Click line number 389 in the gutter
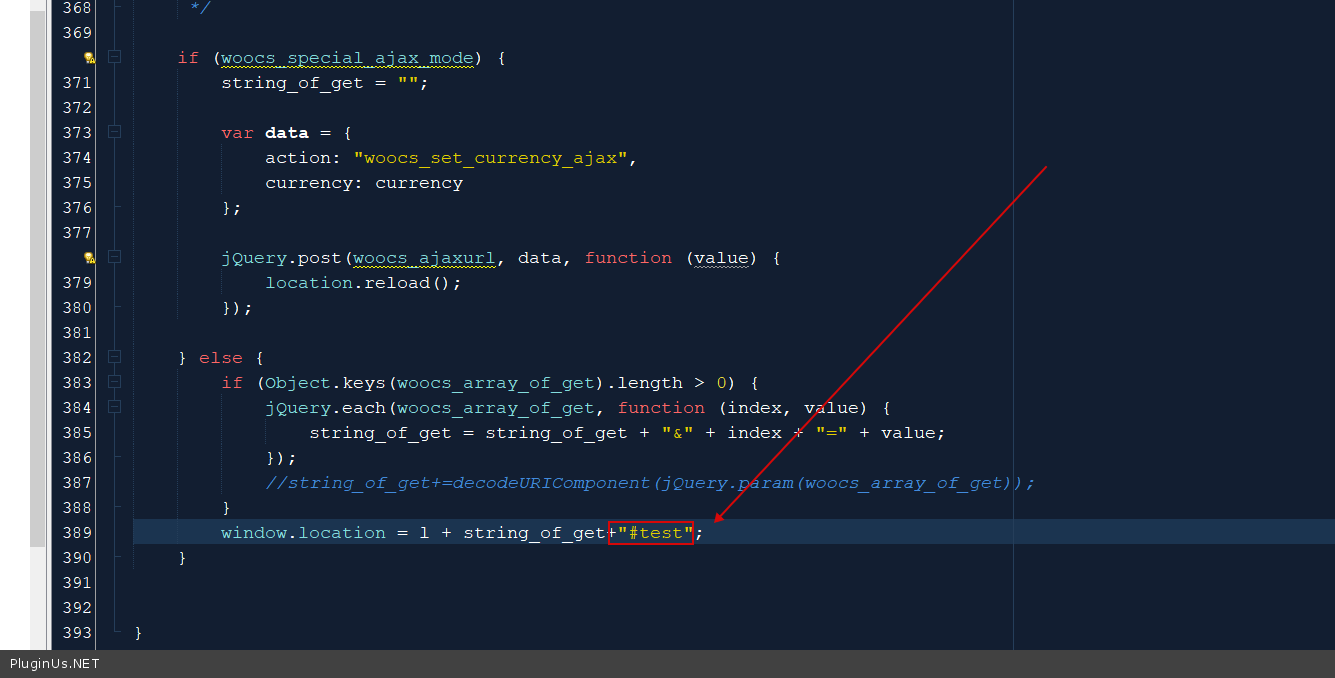Image resolution: width=1335 pixels, height=678 pixels. click(77, 533)
